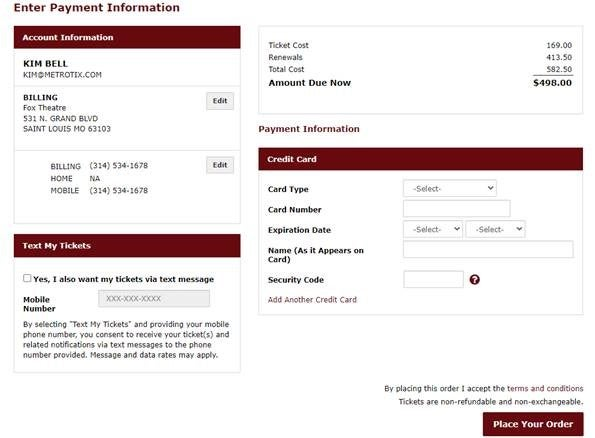Edit the phone numbers
Image resolution: width=595 pixels, height=438 pixels.
click(220, 165)
